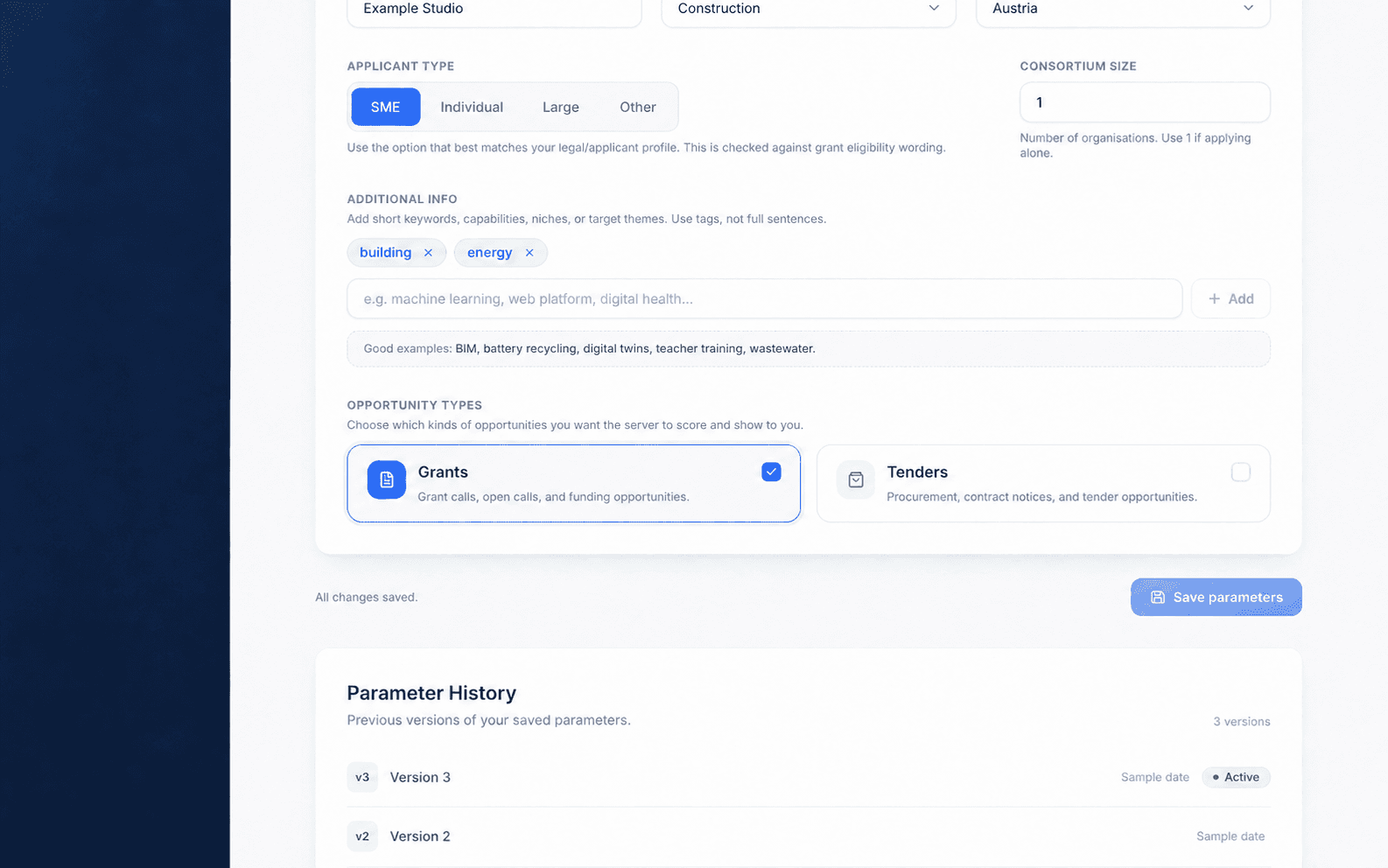Image resolution: width=1388 pixels, height=868 pixels.
Task: Edit the Example Studio name field
Action: 494,9
